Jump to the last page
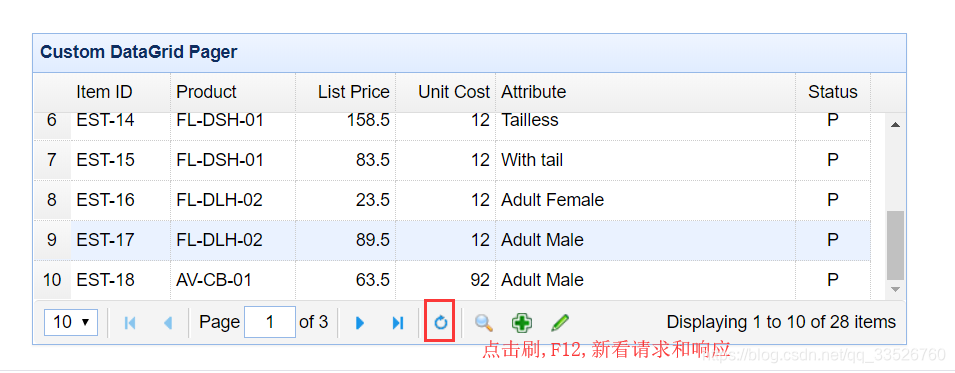 click(398, 322)
